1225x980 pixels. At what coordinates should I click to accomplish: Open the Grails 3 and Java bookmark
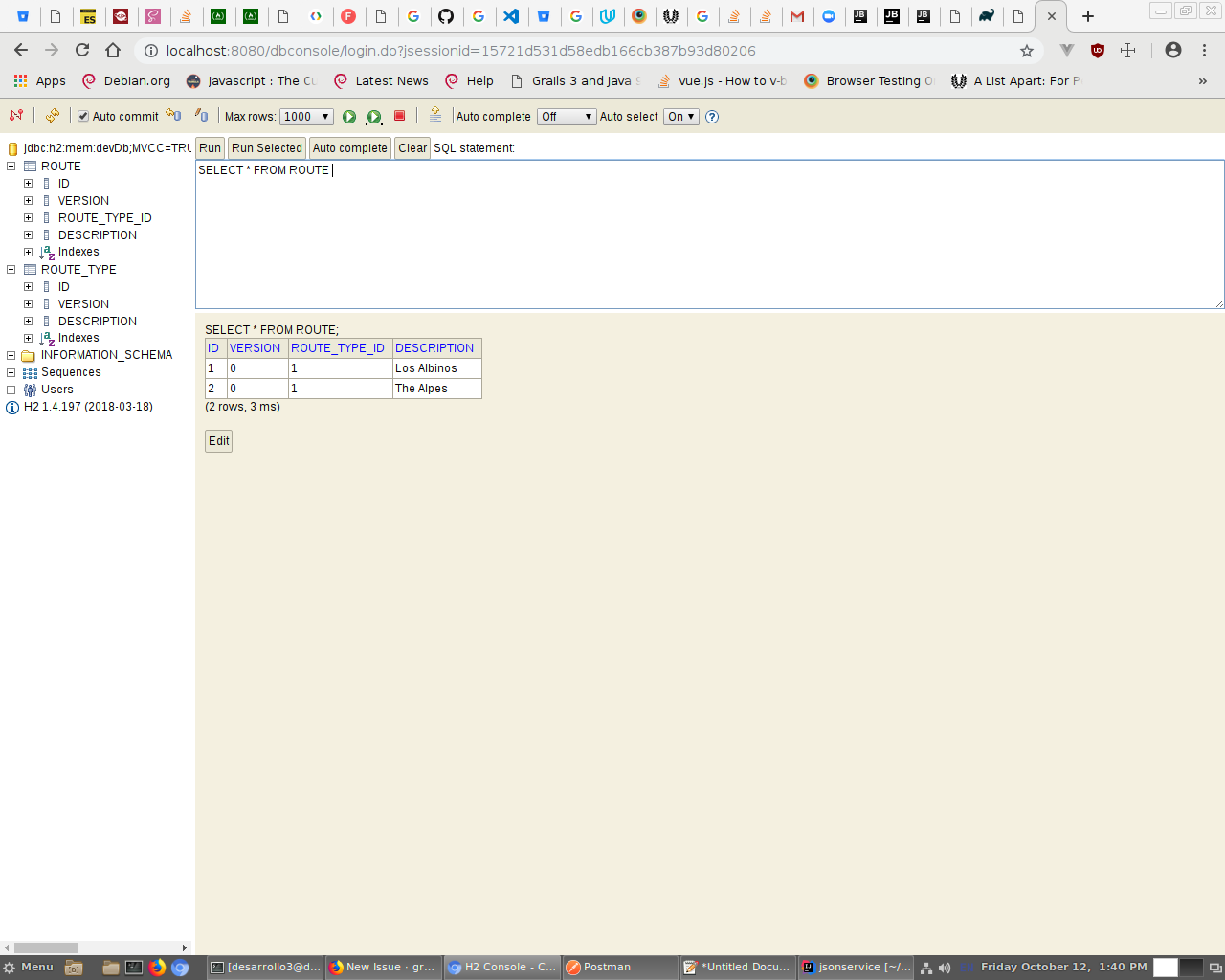click(x=575, y=81)
